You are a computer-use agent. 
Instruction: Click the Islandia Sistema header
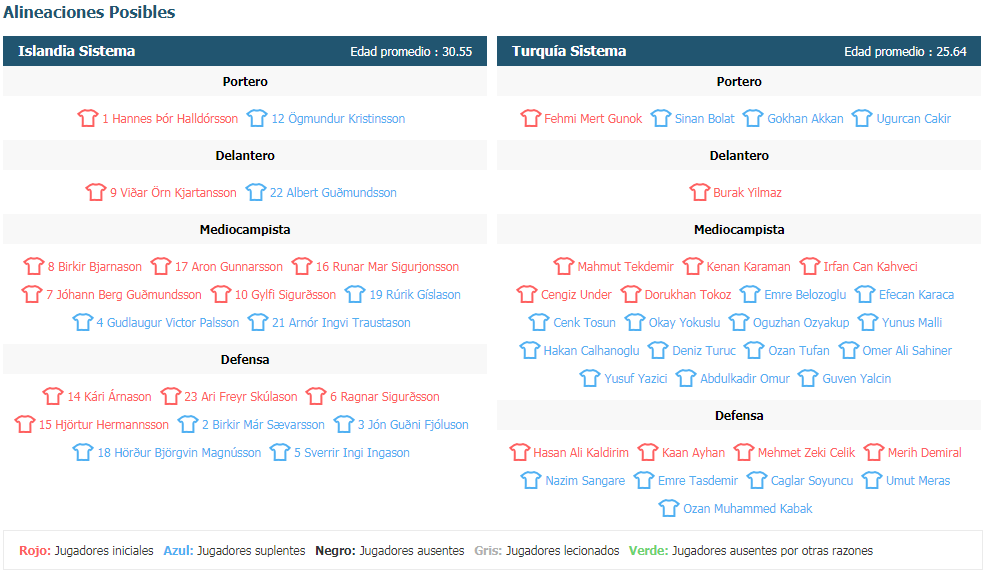pyautogui.click(x=245, y=51)
